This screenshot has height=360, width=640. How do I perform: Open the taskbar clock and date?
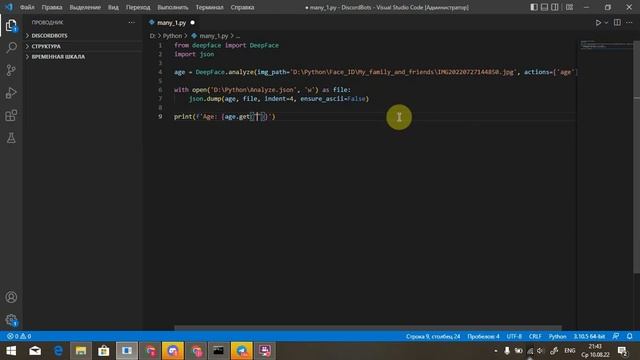(596, 351)
